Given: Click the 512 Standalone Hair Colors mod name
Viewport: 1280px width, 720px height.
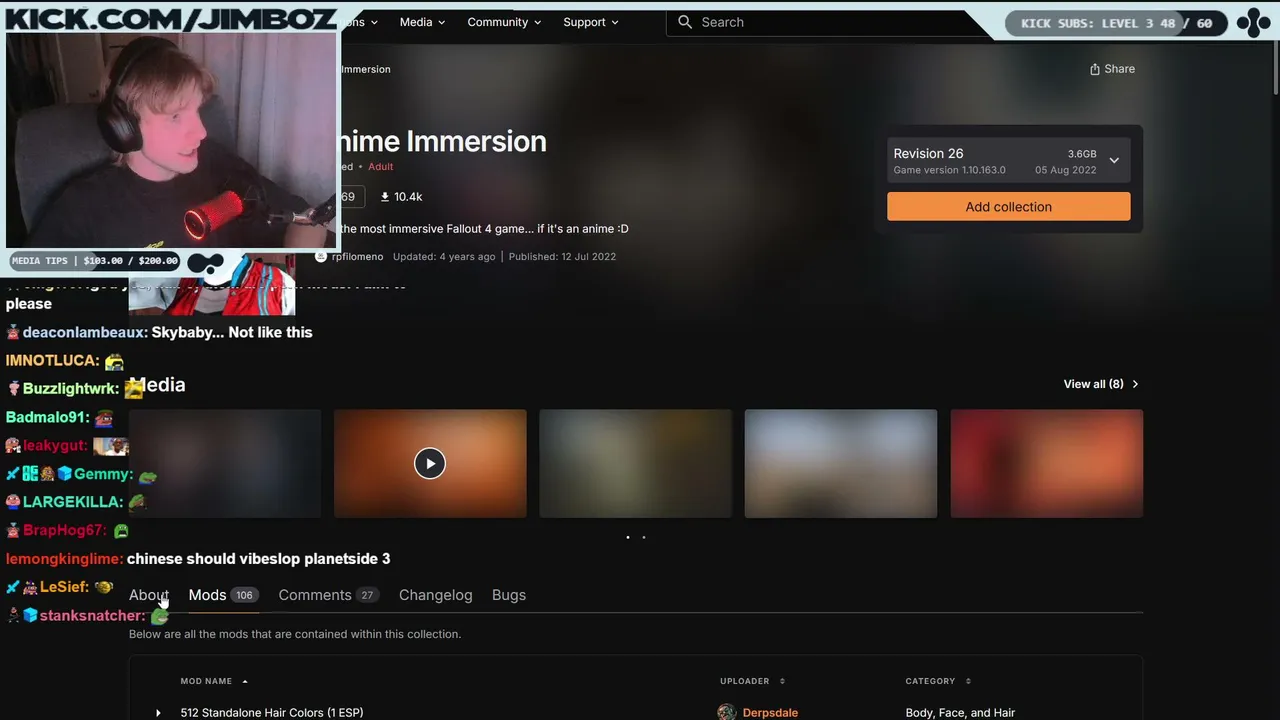Looking at the screenshot, I should click(x=272, y=713).
